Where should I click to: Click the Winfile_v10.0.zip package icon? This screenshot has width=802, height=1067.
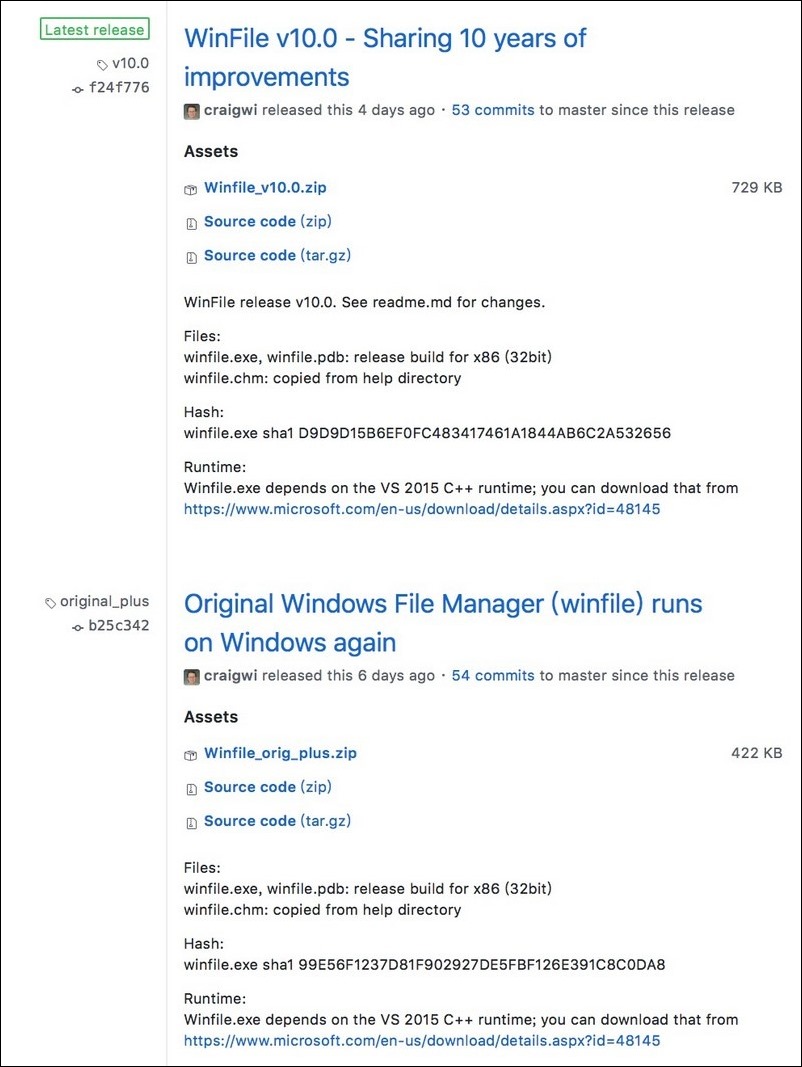coord(190,189)
